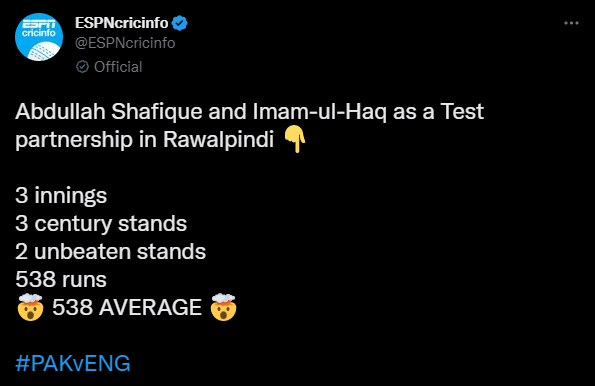Click the grey Official badge icon
595x386 pixels.
pyautogui.click(x=82, y=67)
